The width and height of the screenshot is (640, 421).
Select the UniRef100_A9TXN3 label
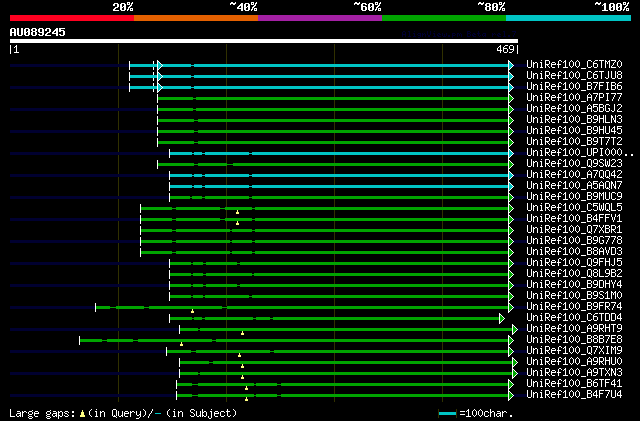tap(574, 373)
